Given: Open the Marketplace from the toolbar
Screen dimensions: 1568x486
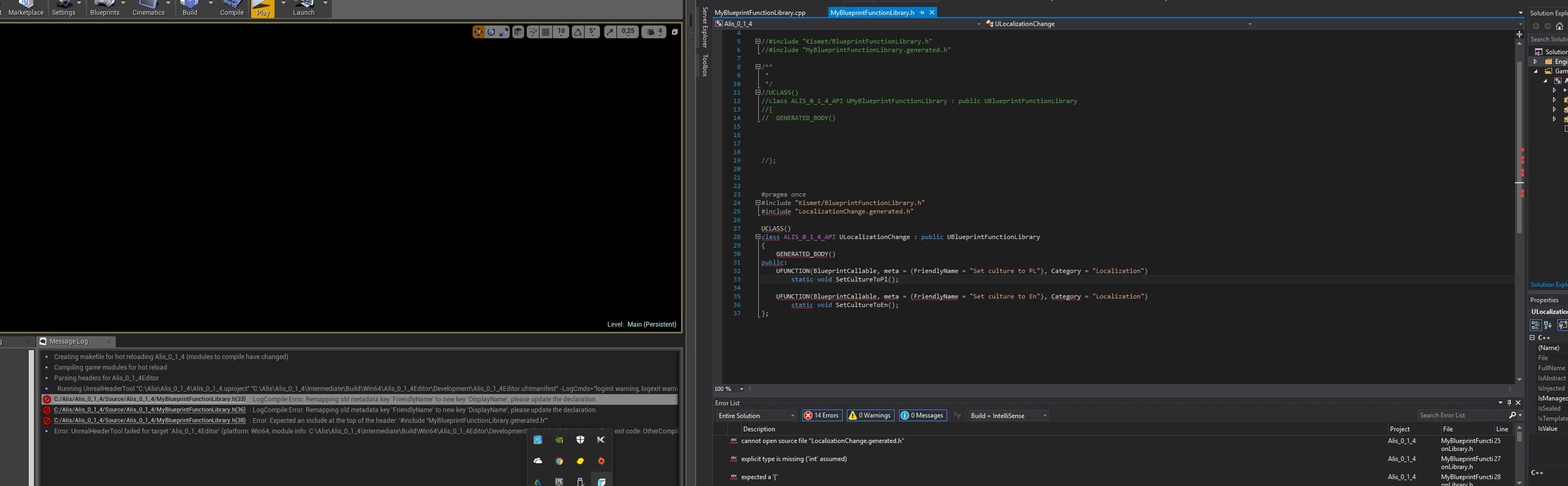Looking at the screenshot, I should pyautogui.click(x=26, y=8).
